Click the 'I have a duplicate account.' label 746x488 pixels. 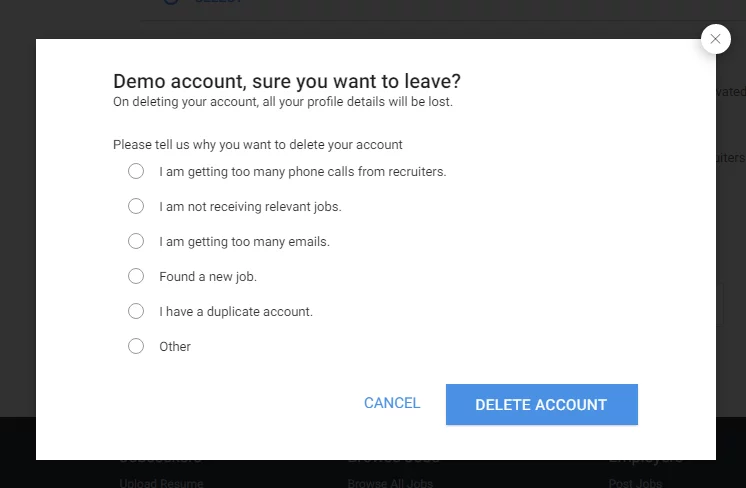tap(236, 312)
